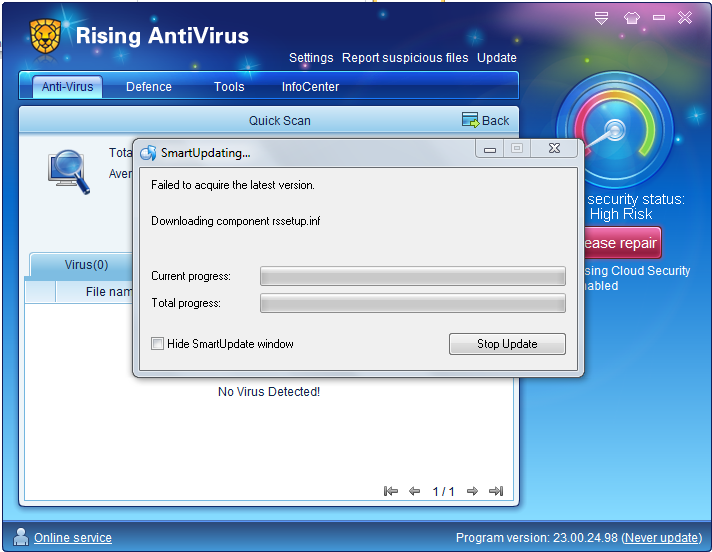Click the Back text in Quick Scan header
The image size is (712, 552).
coord(495,120)
